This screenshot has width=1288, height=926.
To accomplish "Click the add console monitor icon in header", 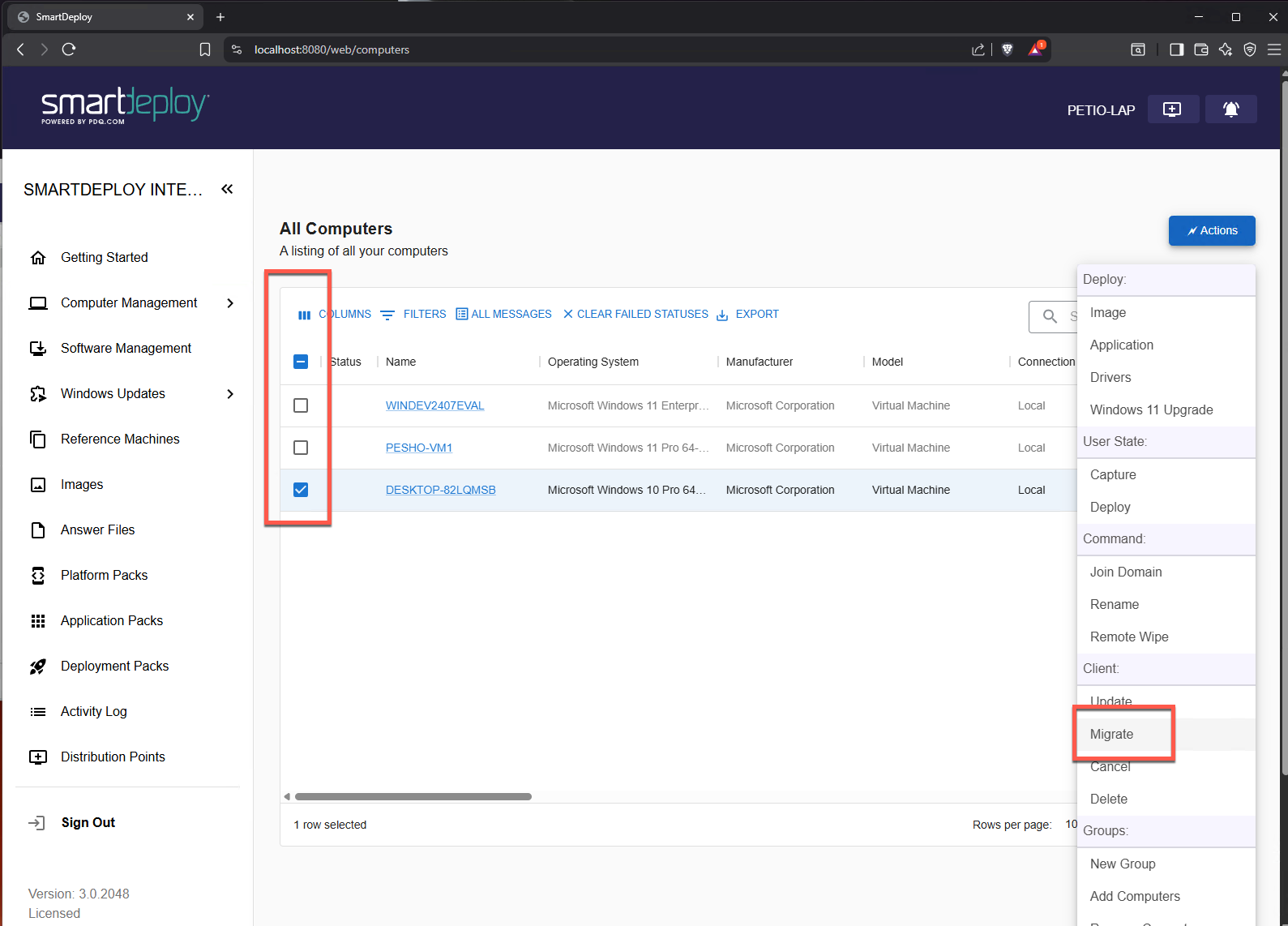I will 1172,109.
